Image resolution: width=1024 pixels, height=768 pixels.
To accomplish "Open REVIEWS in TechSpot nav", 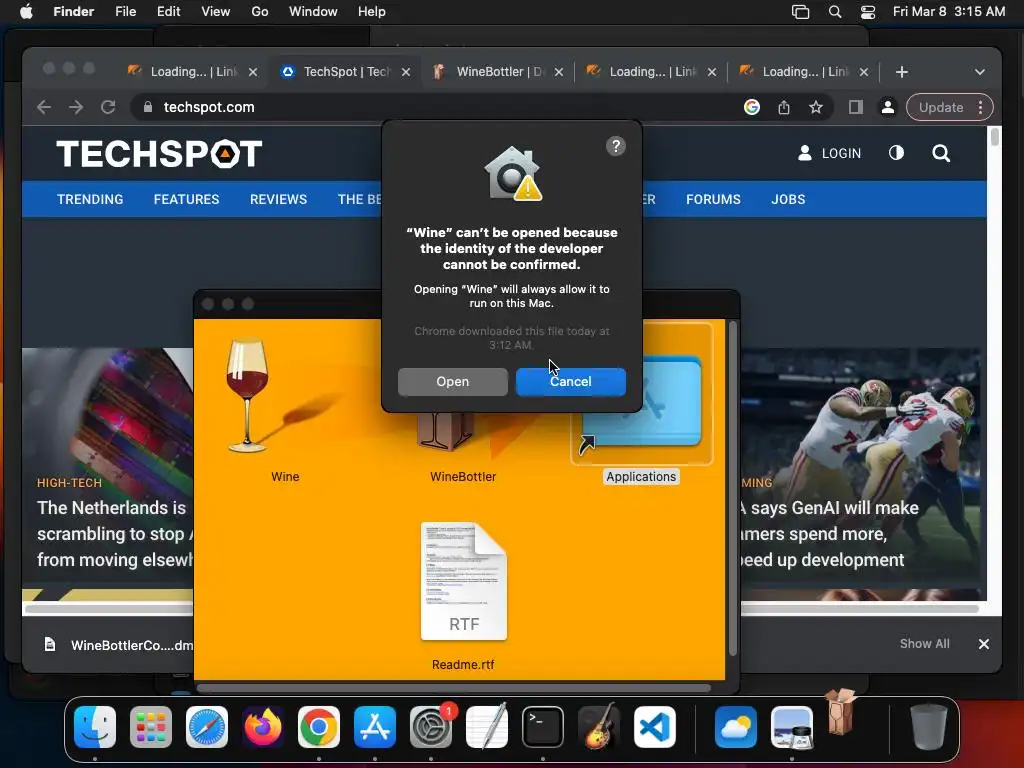I will [278, 199].
